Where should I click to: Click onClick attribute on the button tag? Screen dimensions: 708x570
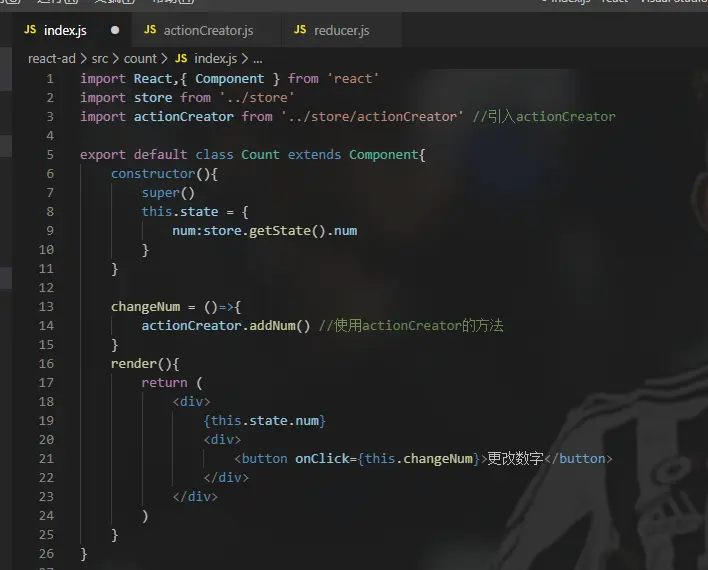click(x=322, y=458)
